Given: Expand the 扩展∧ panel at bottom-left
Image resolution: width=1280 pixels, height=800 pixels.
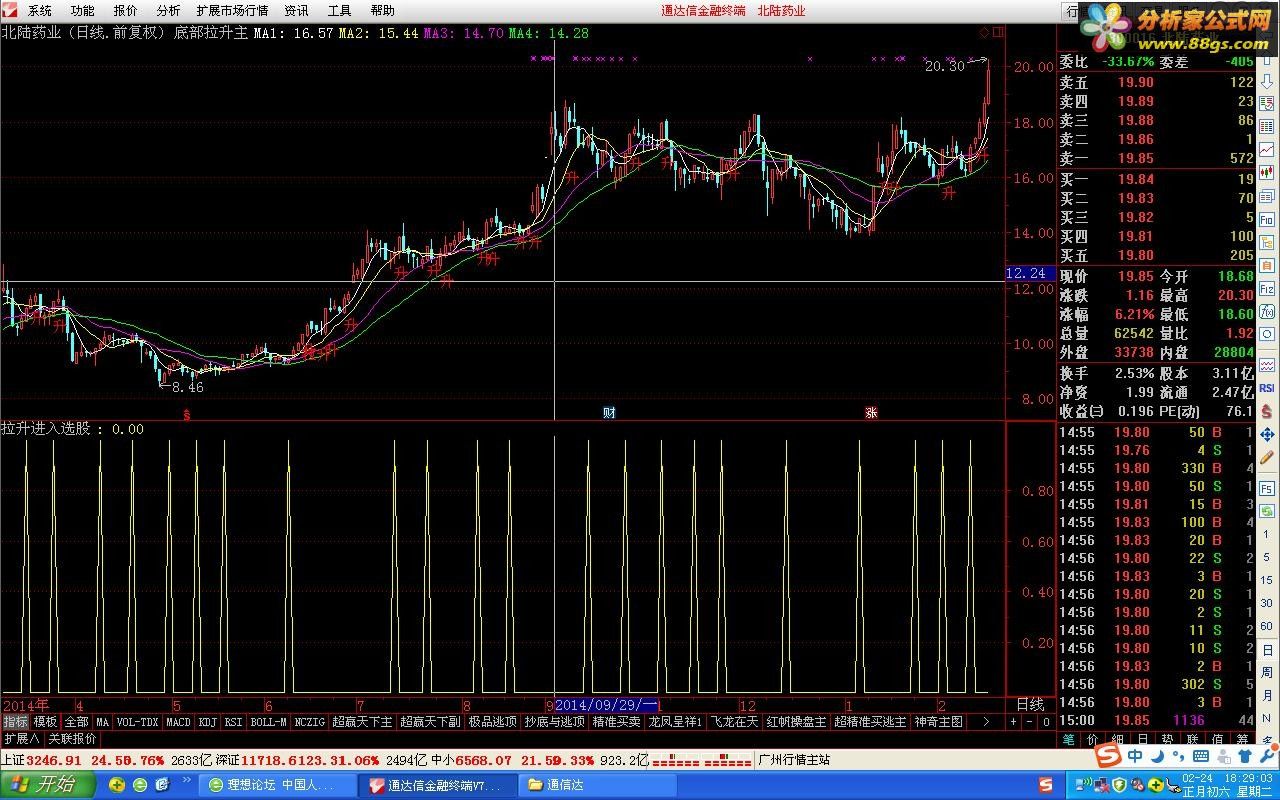Looking at the screenshot, I should coord(21,739).
